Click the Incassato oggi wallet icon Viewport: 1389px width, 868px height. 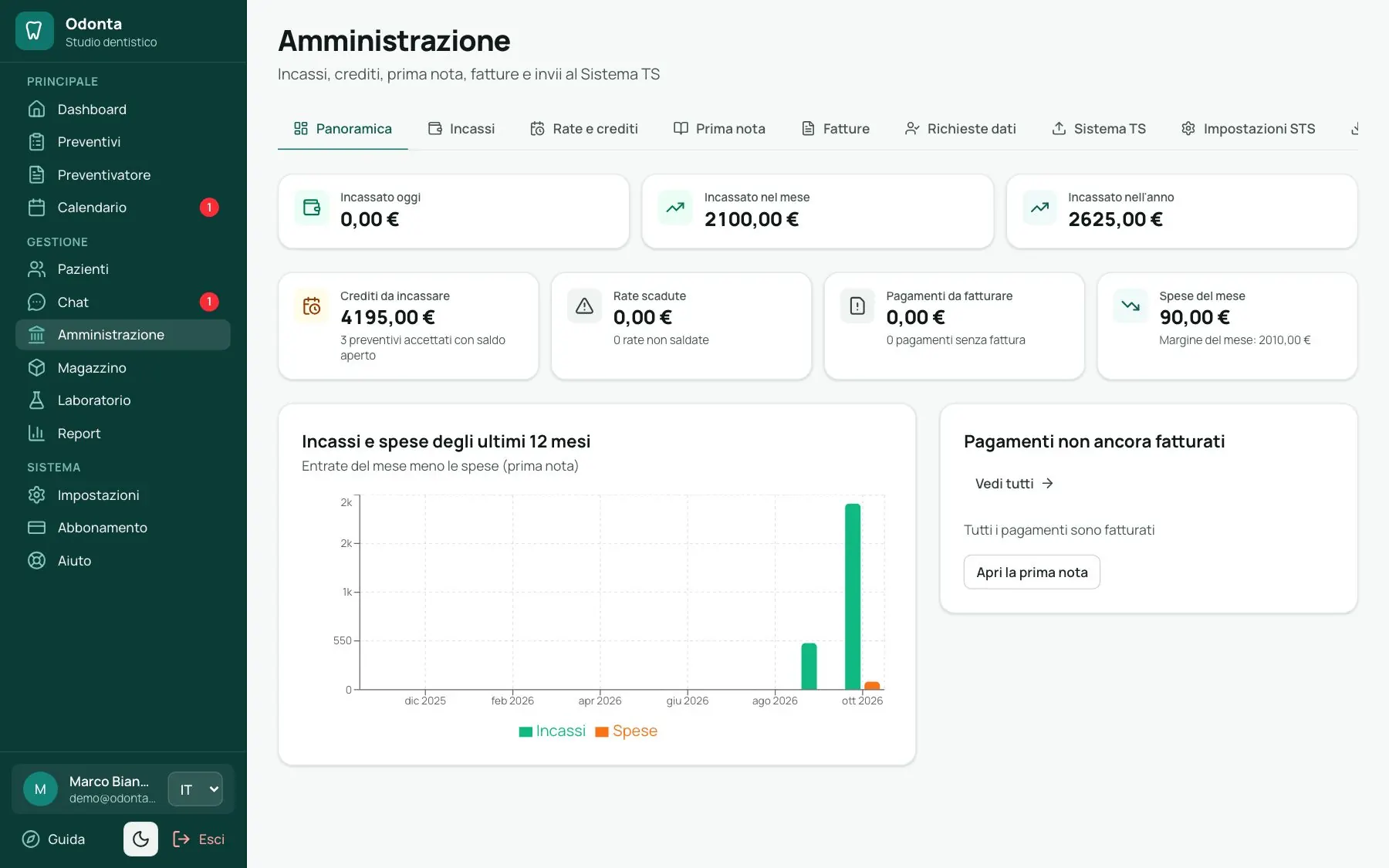point(312,208)
